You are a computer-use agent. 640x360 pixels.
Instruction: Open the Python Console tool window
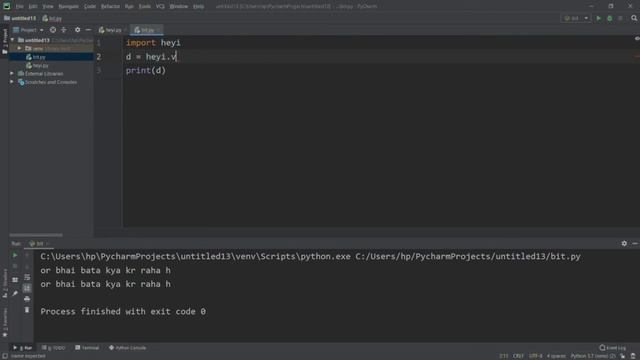tap(128, 348)
